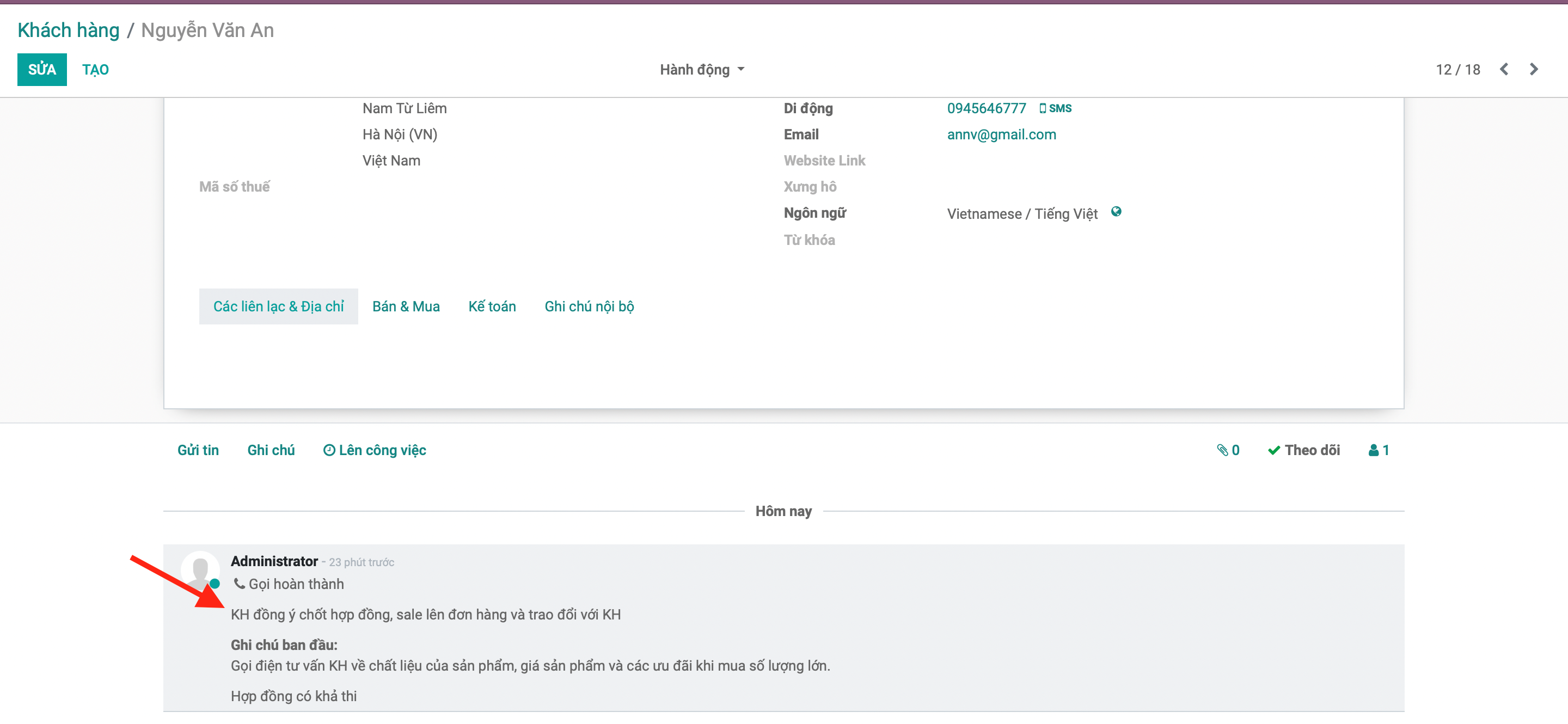Click Gọi điện tư vấn KH note line
Image resolution: width=1568 pixels, height=724 pixels.
pos(530,666)
